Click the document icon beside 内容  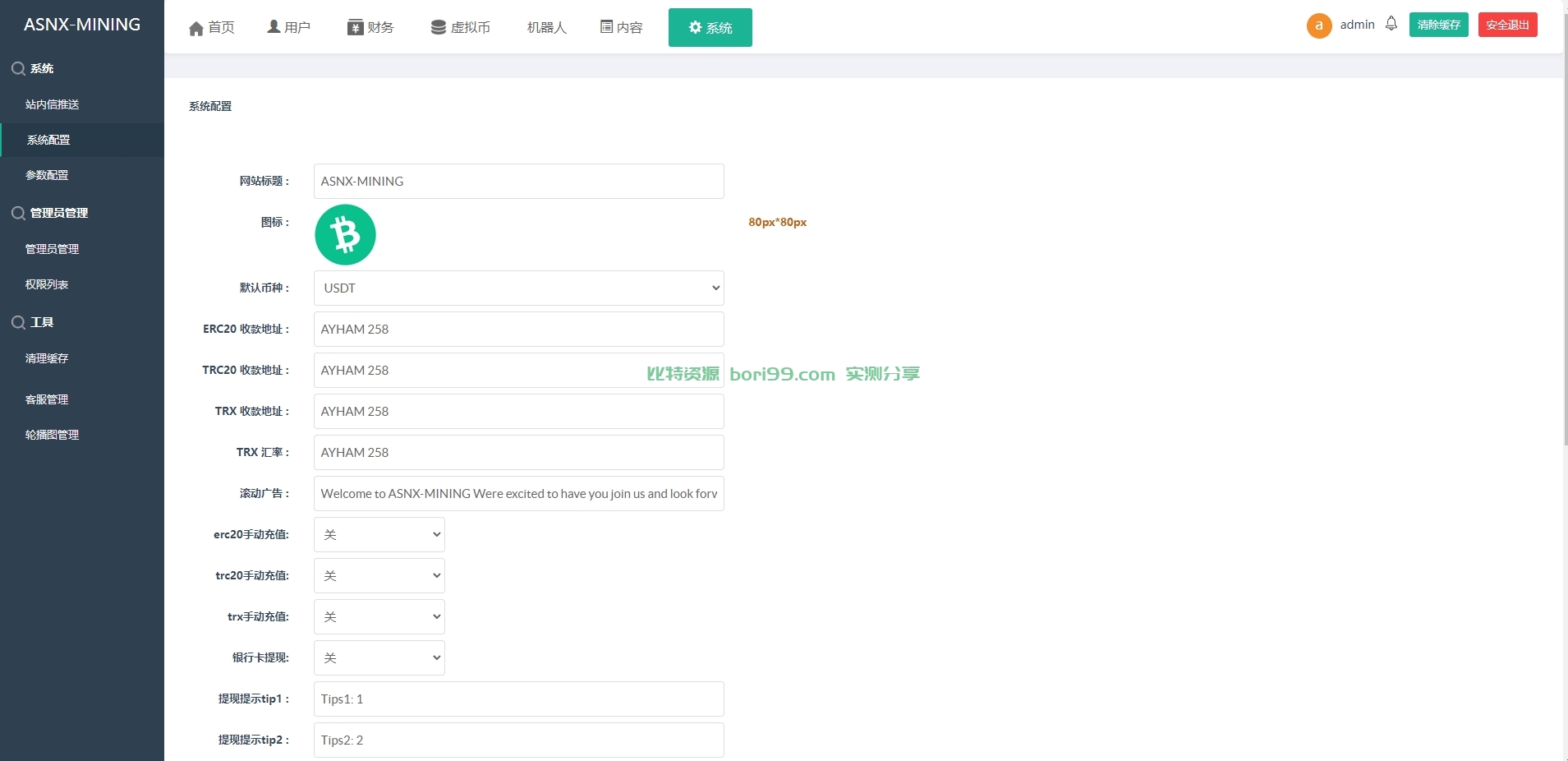(607, 27)
